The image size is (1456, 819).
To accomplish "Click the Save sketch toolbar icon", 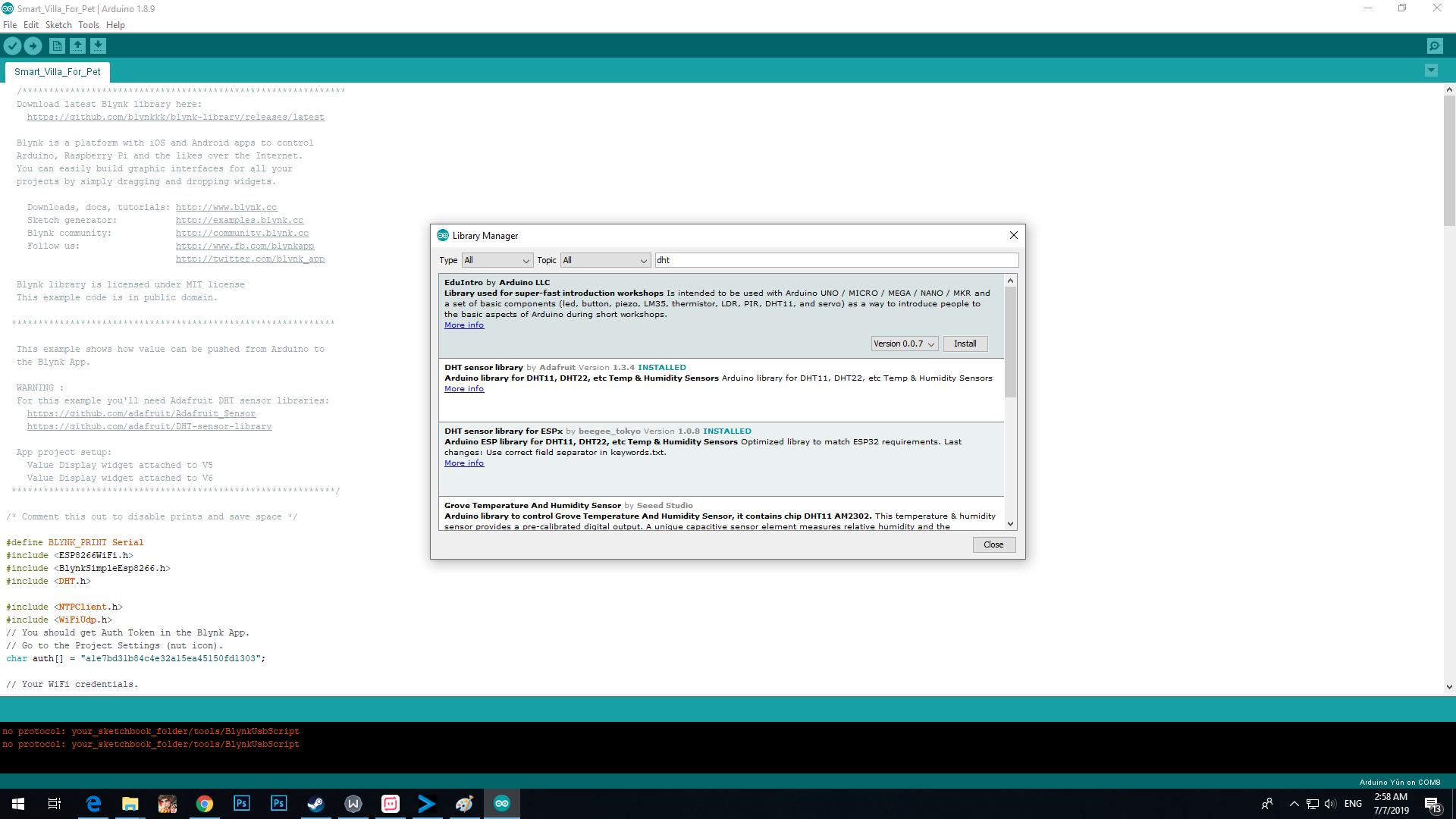I will tap(99, 46).
